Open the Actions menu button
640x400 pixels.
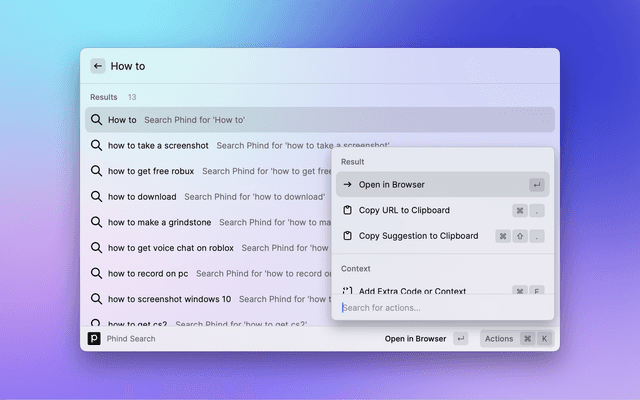pyautogui.click(x=517, y=338)
